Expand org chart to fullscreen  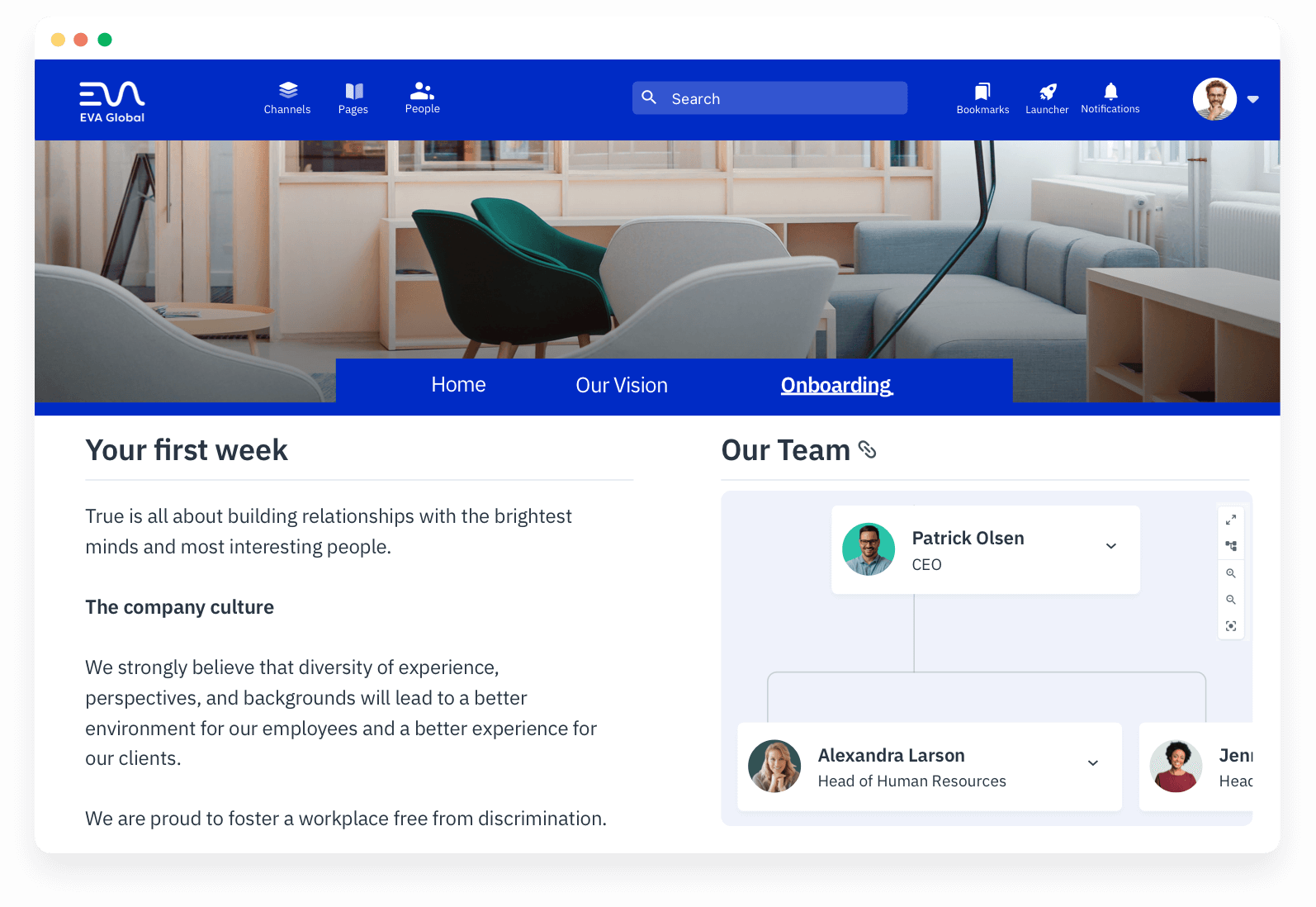pyautogui.click(x=1231, y=520)
